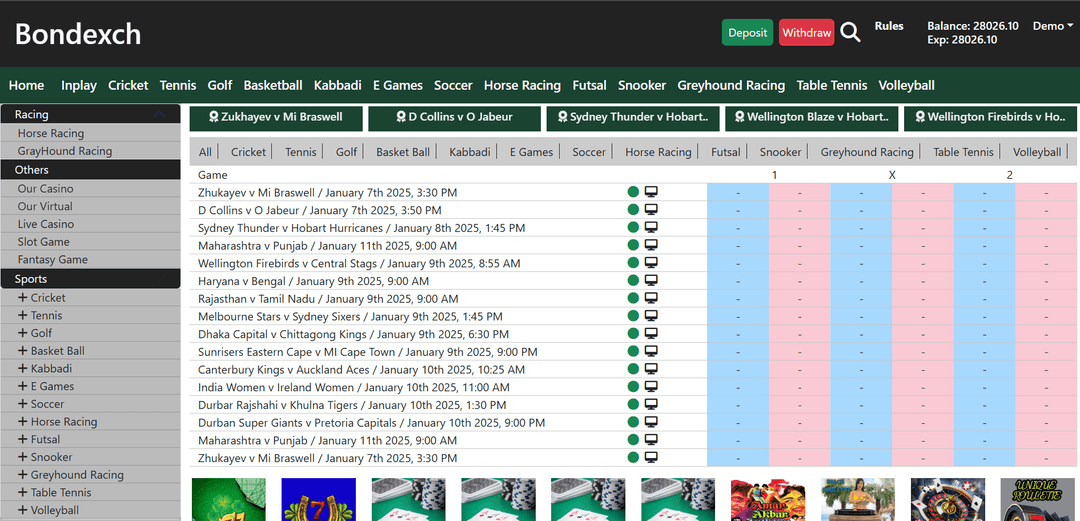Click the Zukhayev v Mi Braswell highlight button
The image size is (1080, 521).
click(x=276, y=117)
